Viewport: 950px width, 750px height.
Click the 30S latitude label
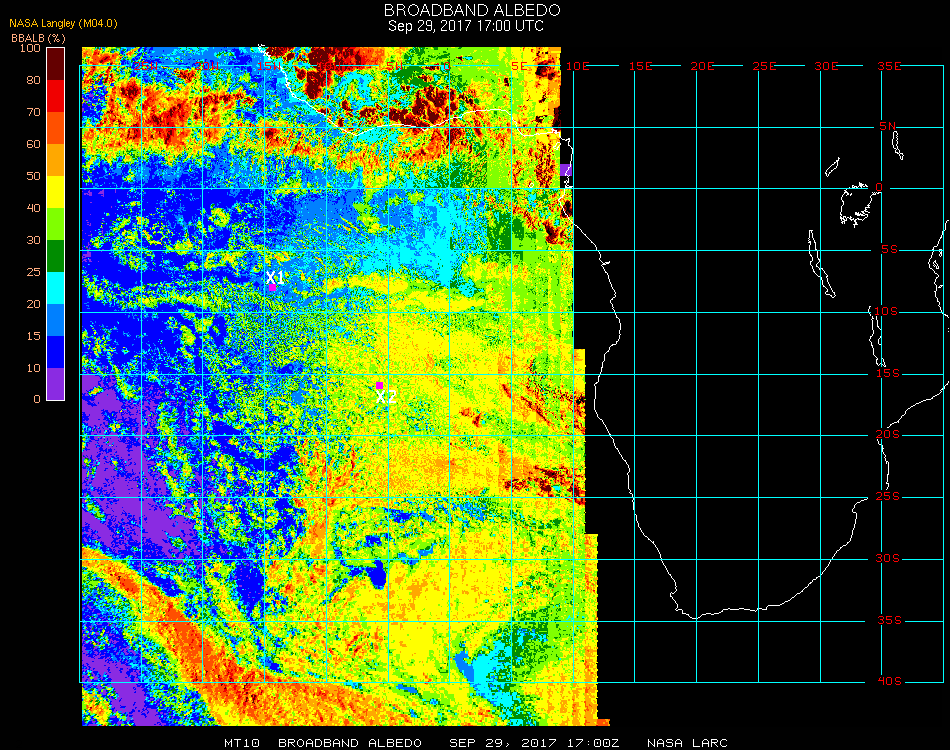(888, 559)
